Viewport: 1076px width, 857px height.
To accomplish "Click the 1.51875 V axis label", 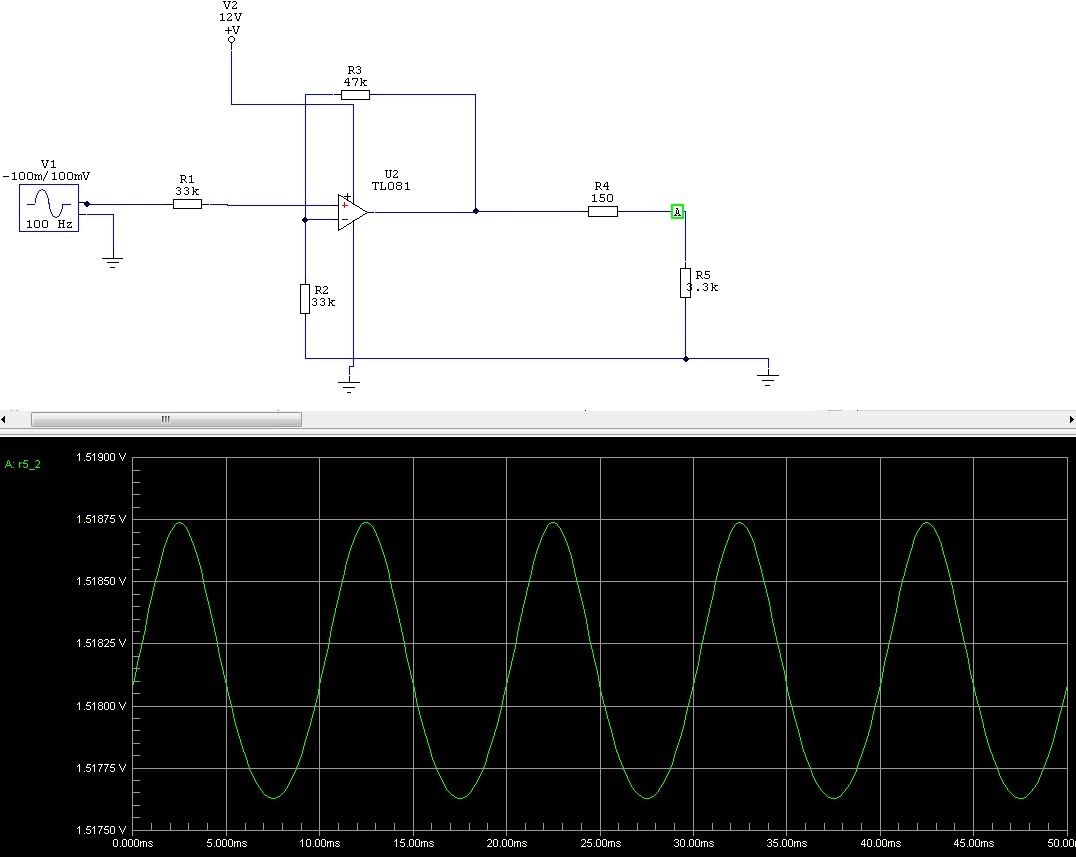I will coord(101,519).
